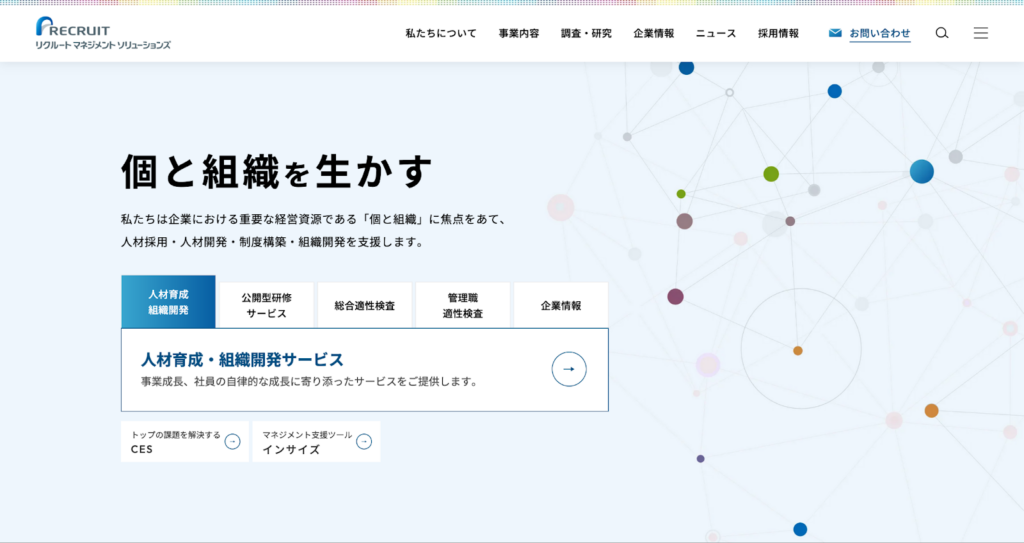Open 人材育成・組織開発サービス heading link
The image size is (1024, 543).
coord(242,359)
